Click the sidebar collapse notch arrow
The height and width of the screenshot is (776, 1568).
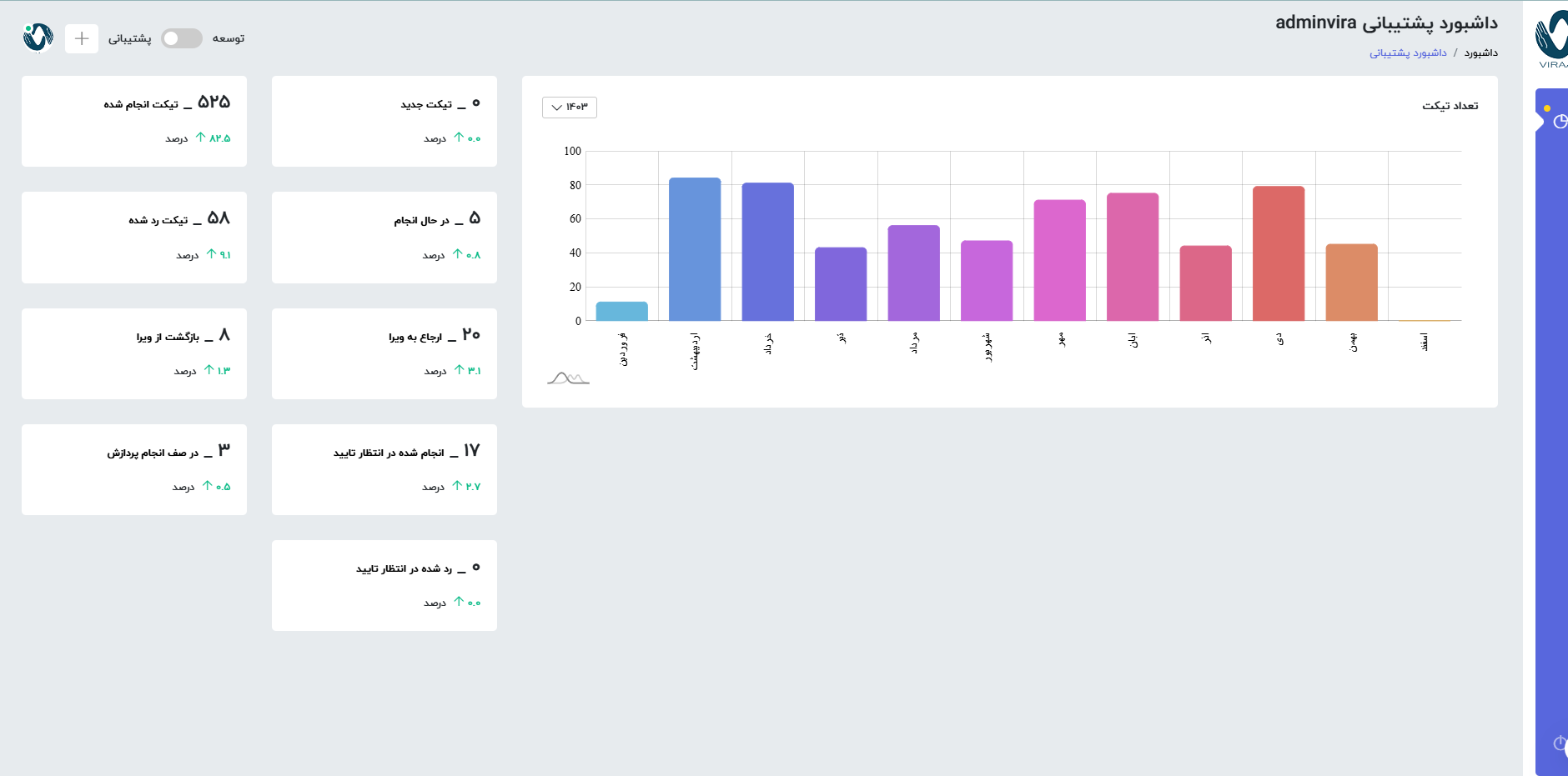(x=1539, y=122)
